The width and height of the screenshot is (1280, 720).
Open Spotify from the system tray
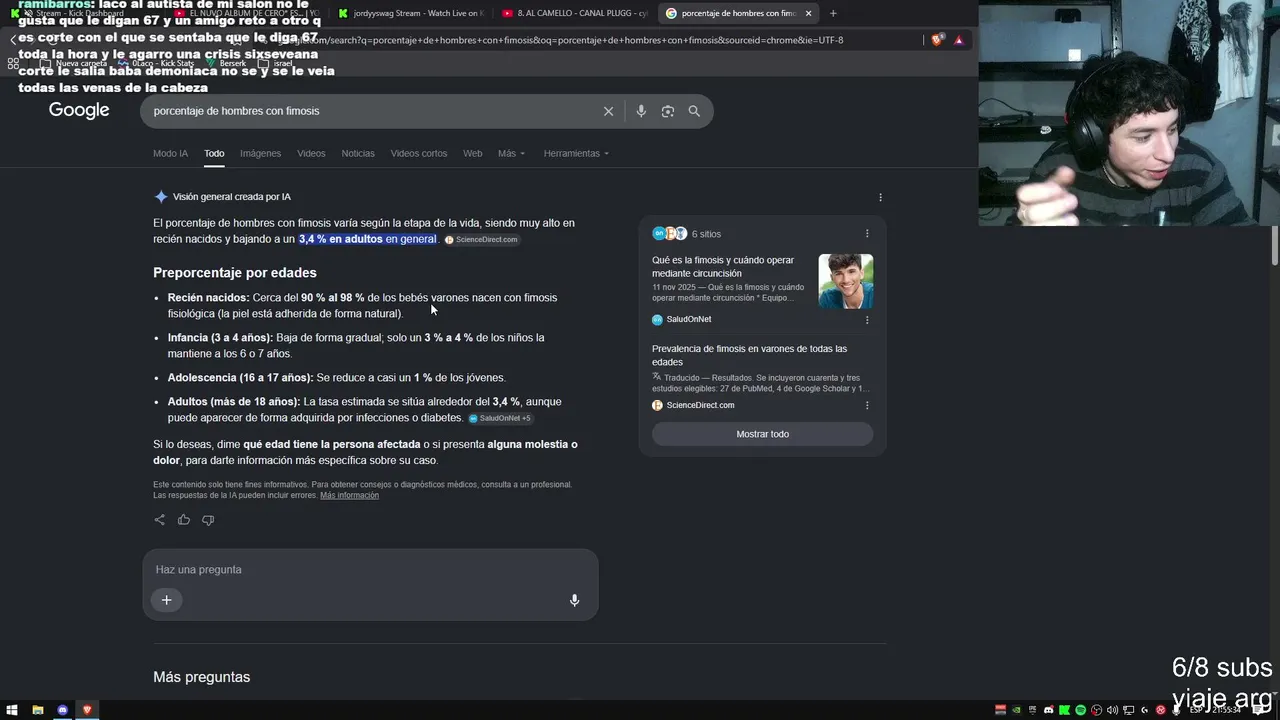coord(1081,710)
